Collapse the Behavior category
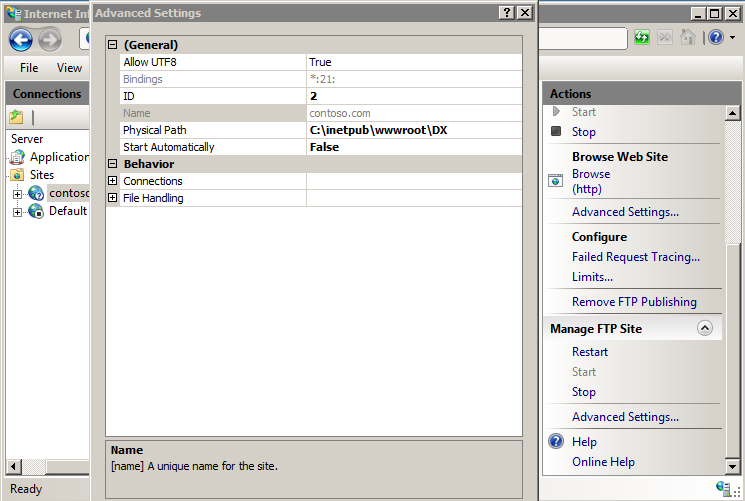The image size is (745, 501). (x=113, y=164)
